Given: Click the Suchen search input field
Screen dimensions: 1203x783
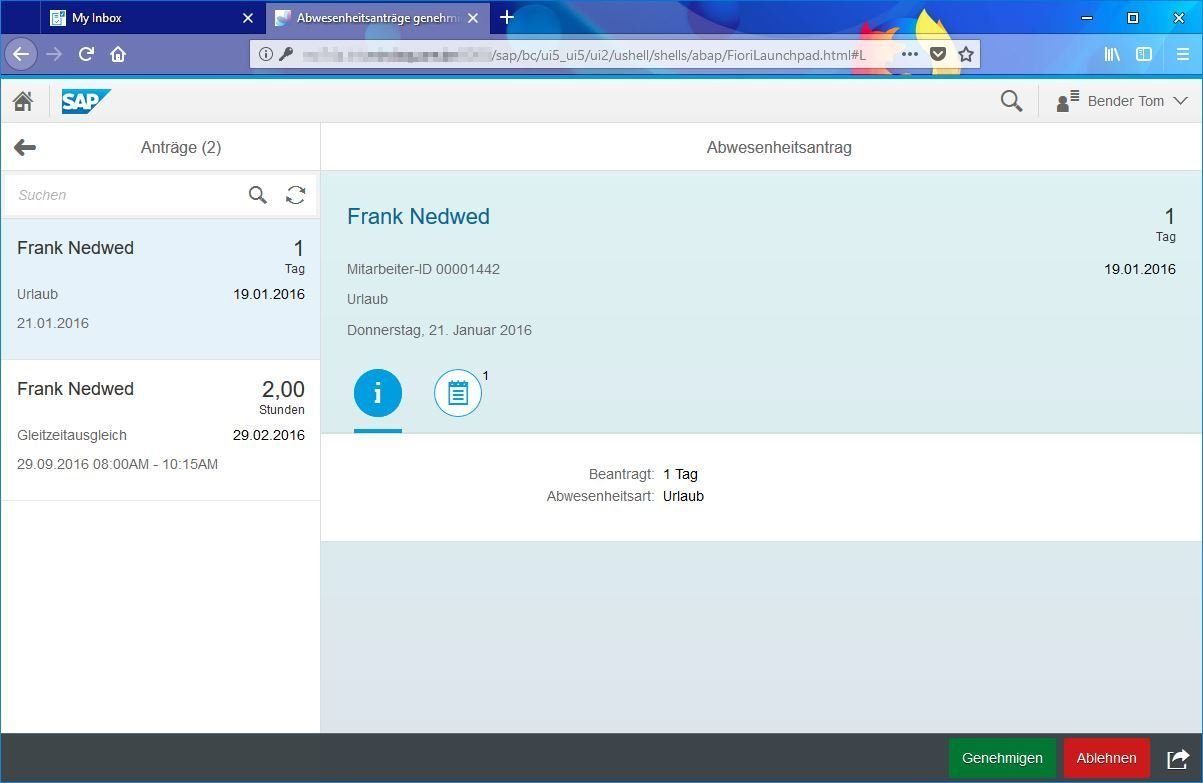Looking at the screenshot, I should pyautogui.click(x=120, y=195).
